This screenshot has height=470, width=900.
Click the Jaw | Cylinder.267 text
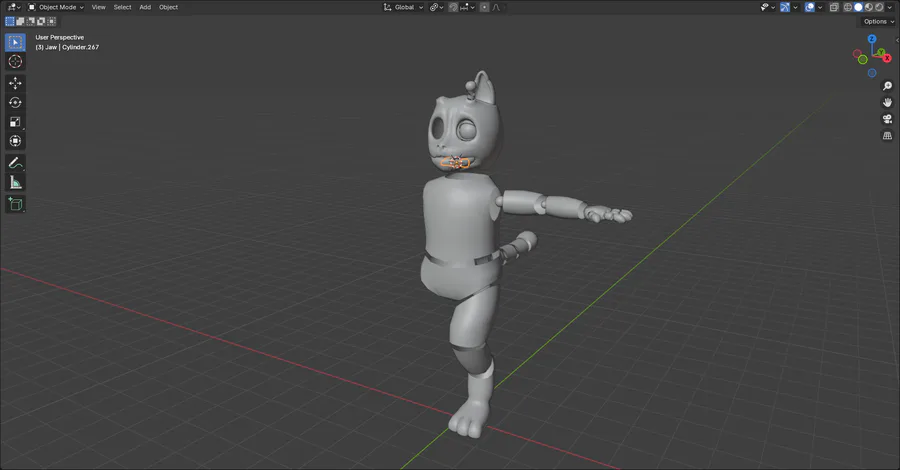click(72, 47)
